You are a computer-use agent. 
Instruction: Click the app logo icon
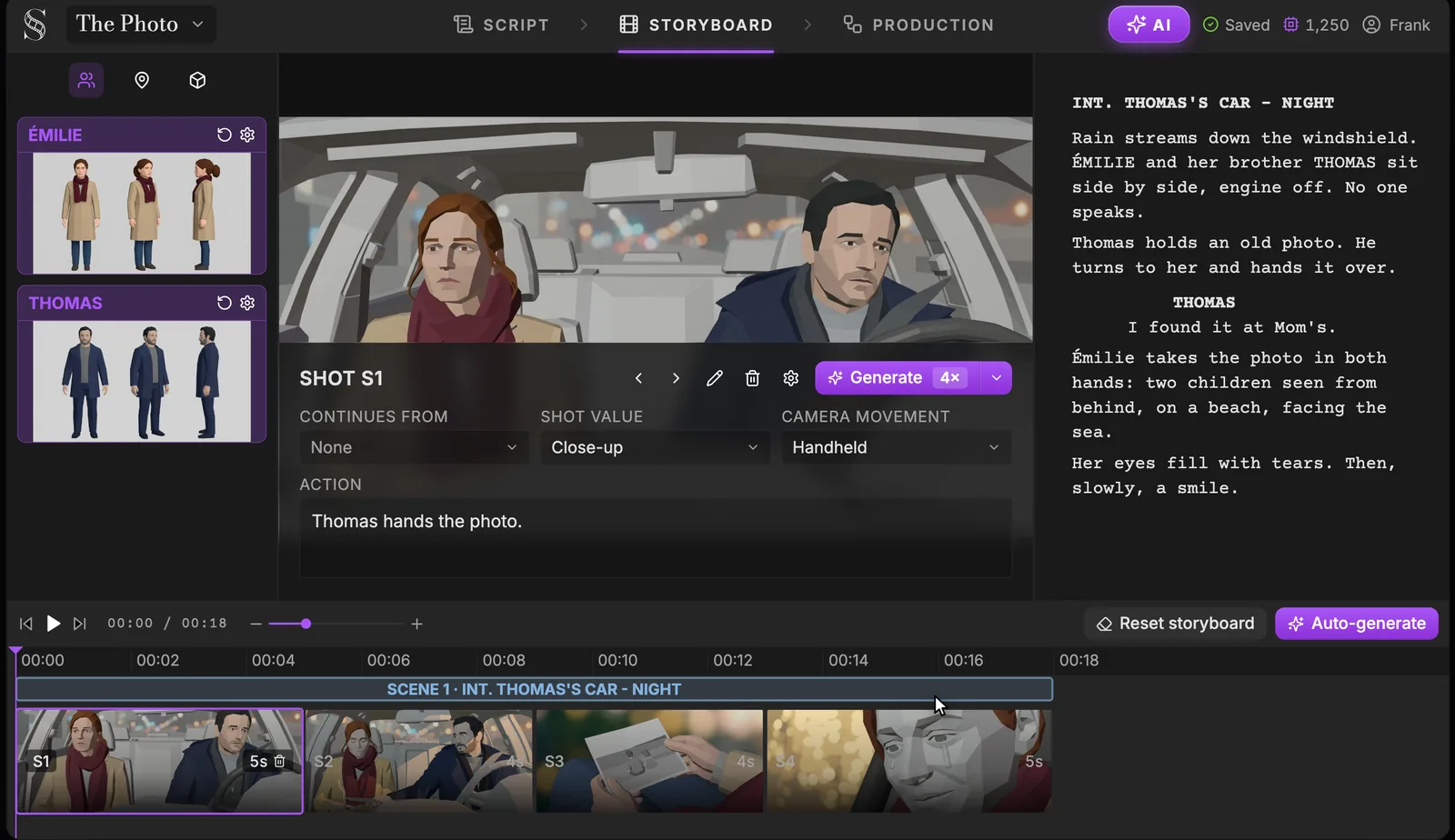[35, 25]
